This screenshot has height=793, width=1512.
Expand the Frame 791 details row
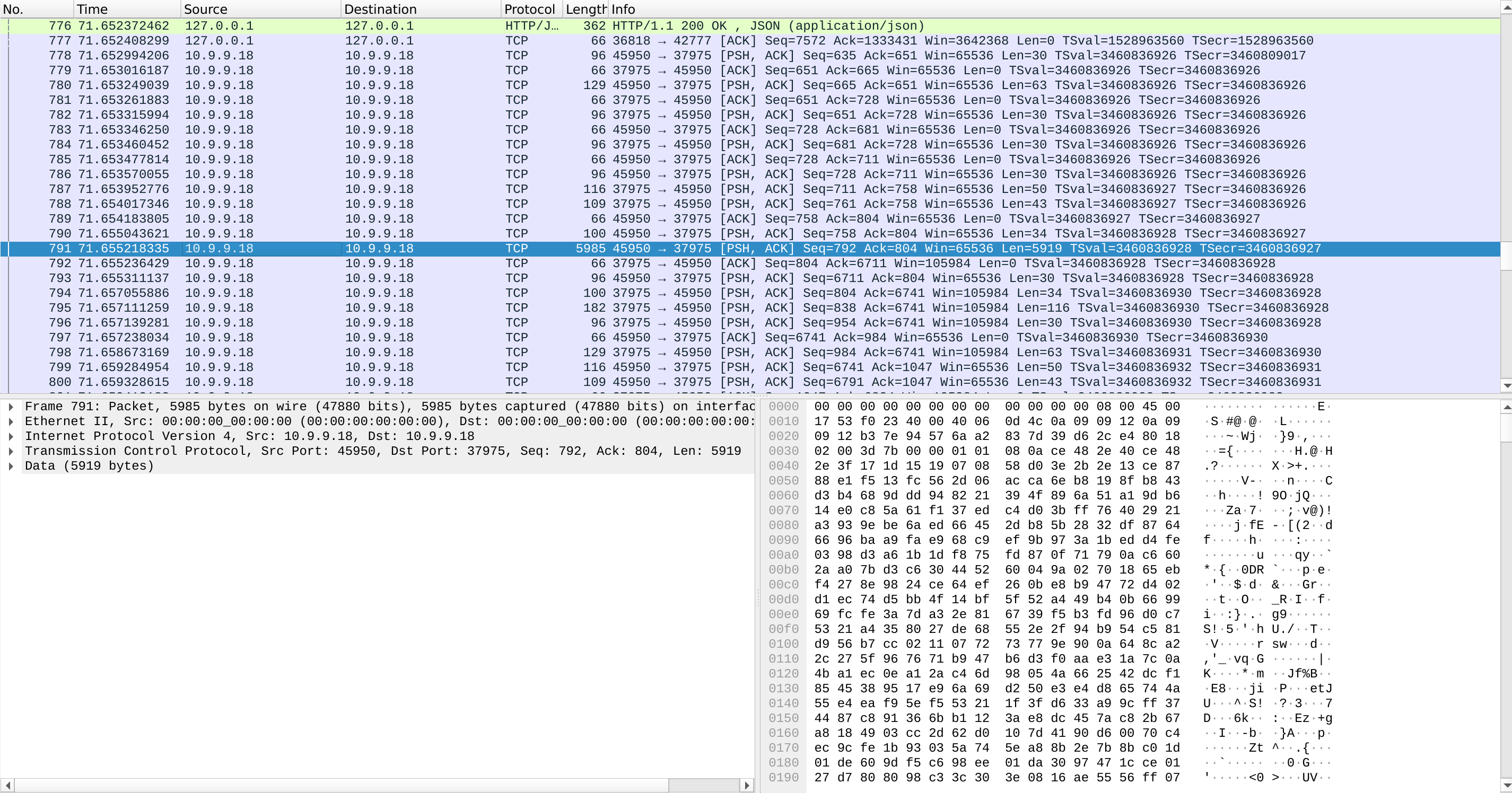tap(12, 406)
